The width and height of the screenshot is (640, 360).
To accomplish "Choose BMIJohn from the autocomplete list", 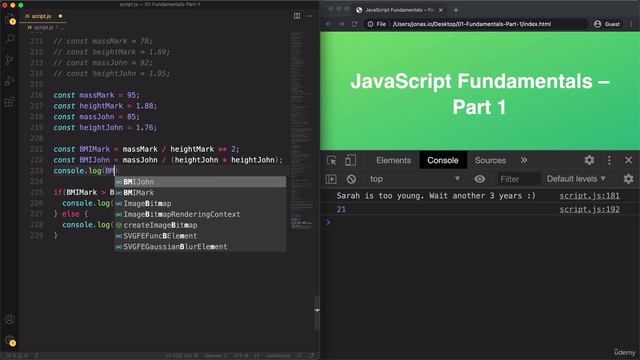I will pyautogui.click(x=200, y=182).
